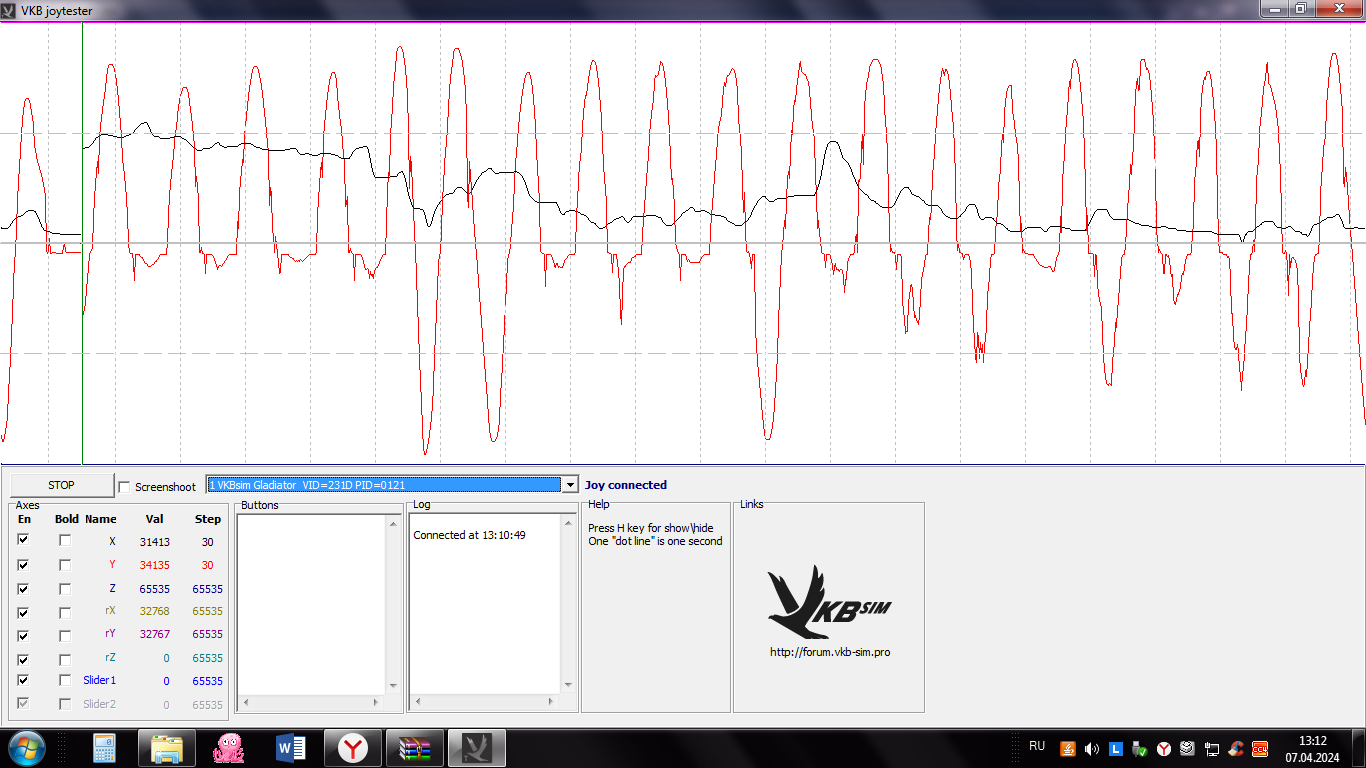The height and width of the screenshot is (768, 1366).
Task: Uncheck En checkbox for the rZ axis
Action: tap(24, 659)
